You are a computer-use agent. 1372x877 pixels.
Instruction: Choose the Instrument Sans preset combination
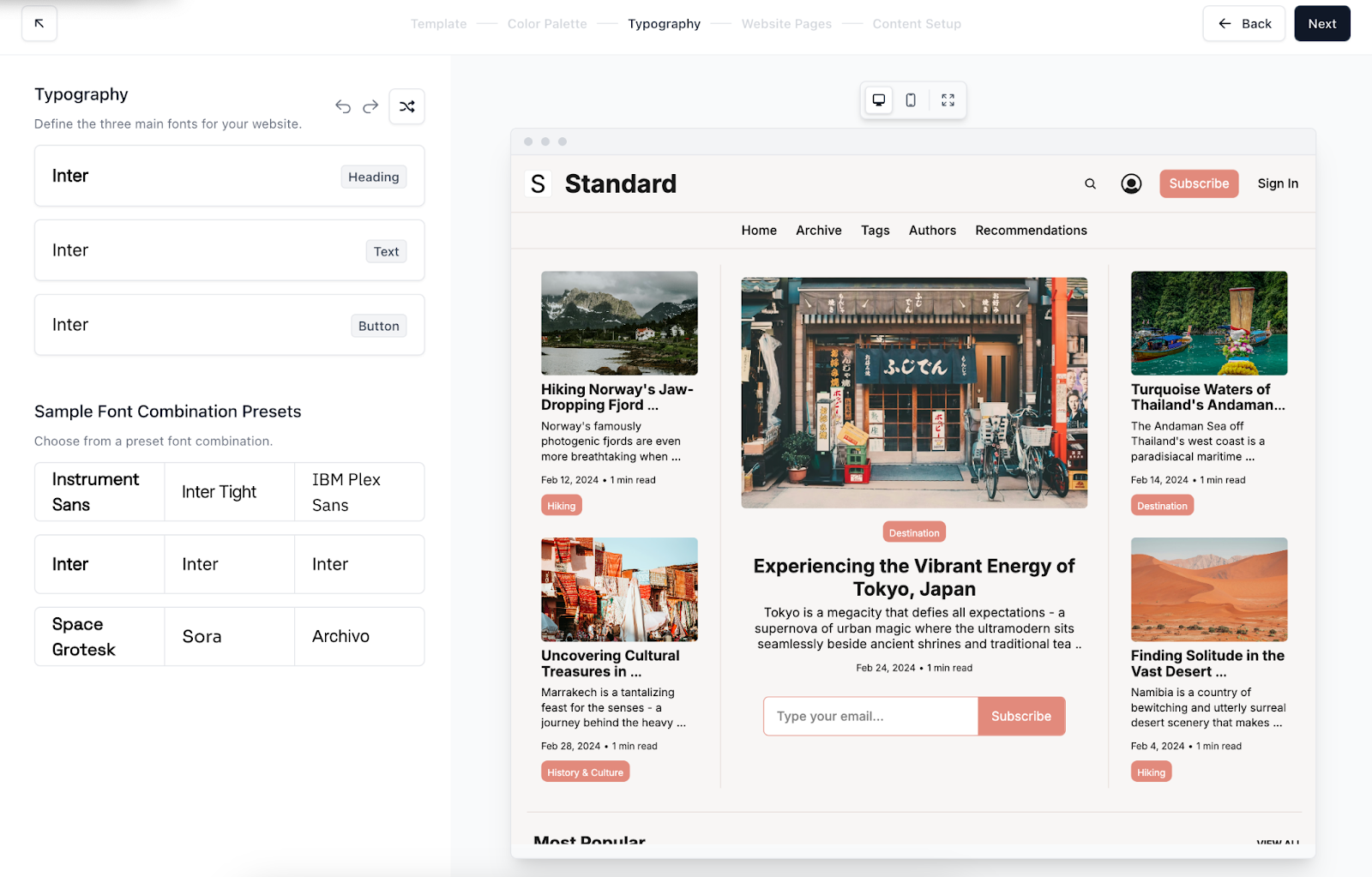229,492
